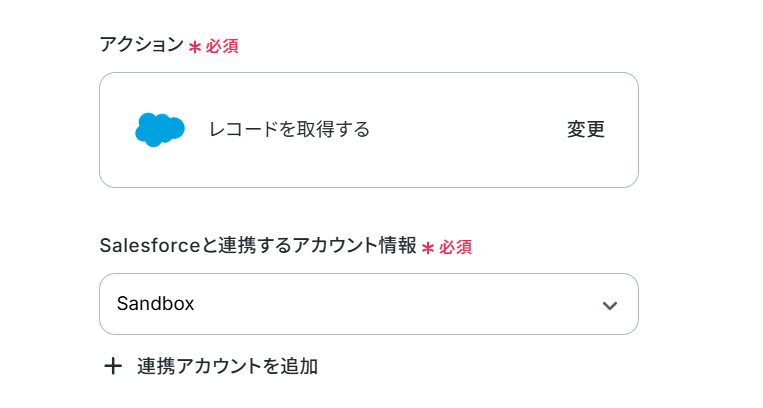The image size is (763, 408).
Task: Click 必須 marker beside アカウント情報 label
Action: (455, 247)
